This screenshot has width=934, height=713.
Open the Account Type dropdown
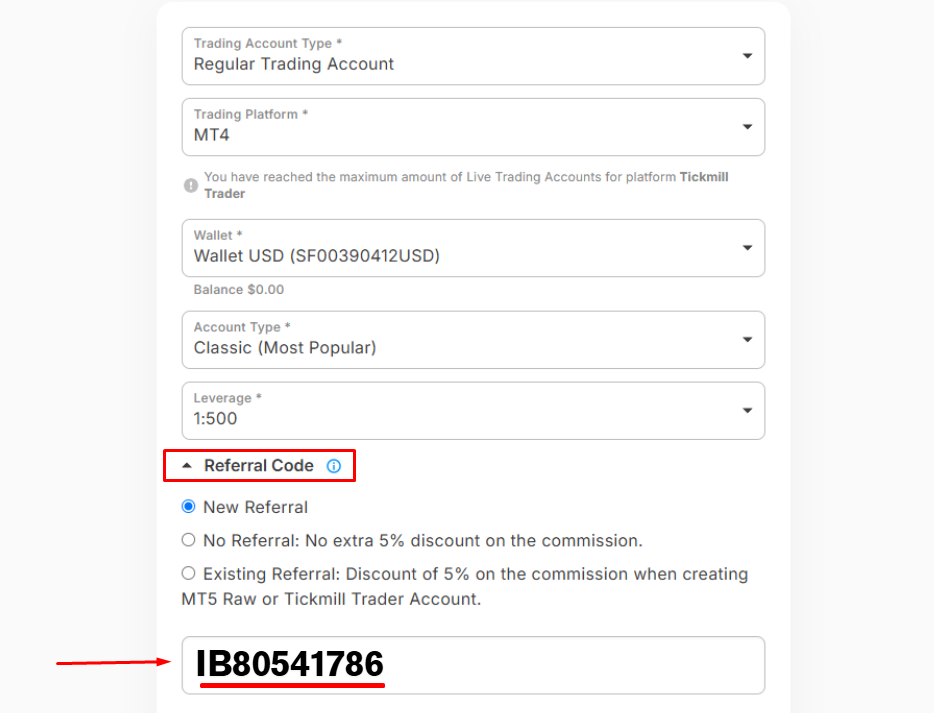click(472, 340)
